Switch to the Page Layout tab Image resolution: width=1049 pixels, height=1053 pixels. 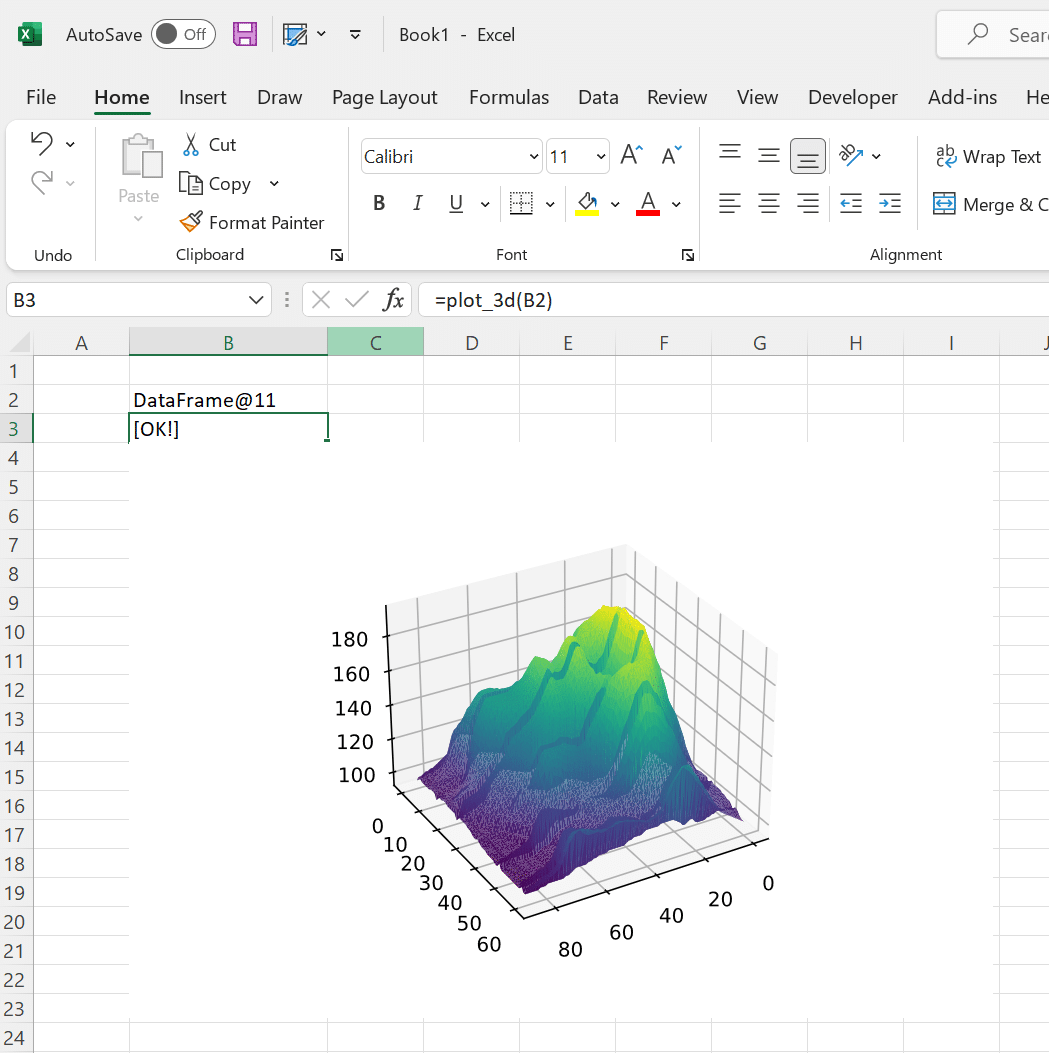point(384,97)
